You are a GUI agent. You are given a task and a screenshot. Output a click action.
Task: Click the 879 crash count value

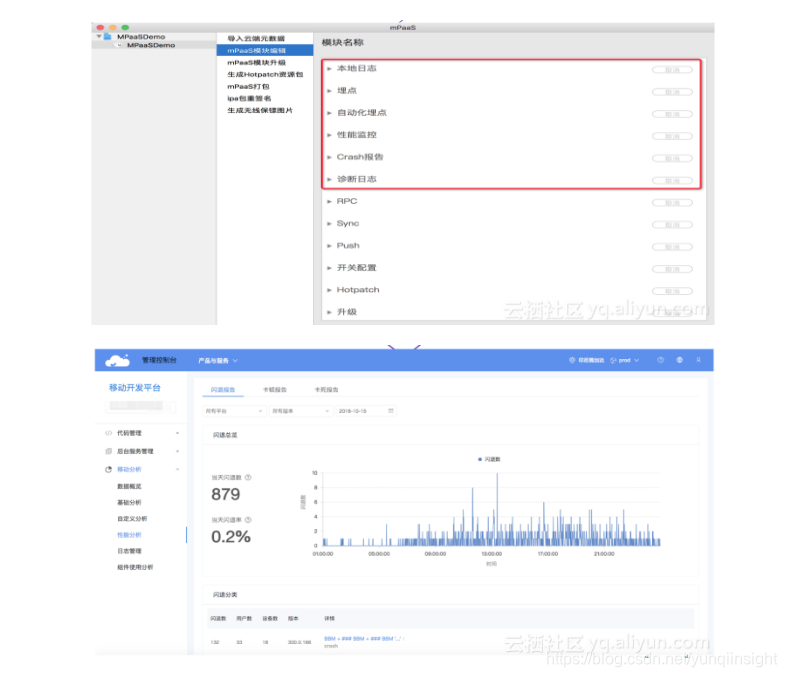226,494
